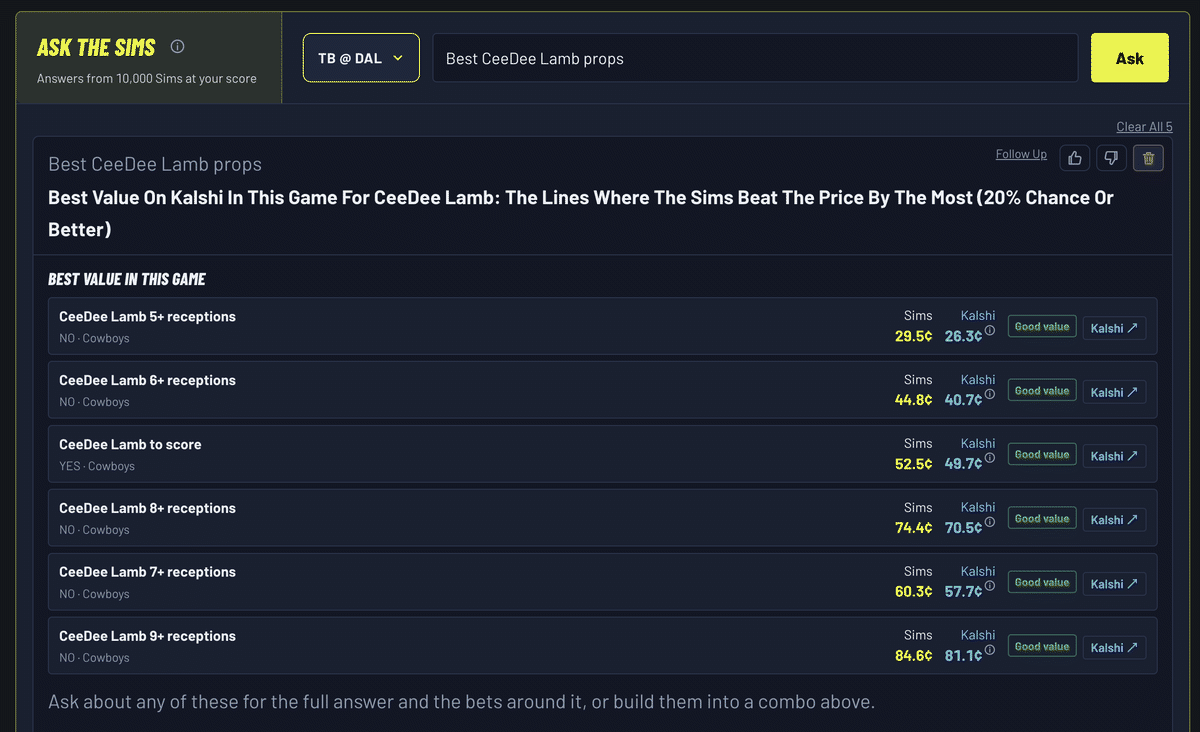Image resolution: width=1200 pixels, height=732 pixels.
Task: Click the yellow Ask button
Action: point(1130,58)
